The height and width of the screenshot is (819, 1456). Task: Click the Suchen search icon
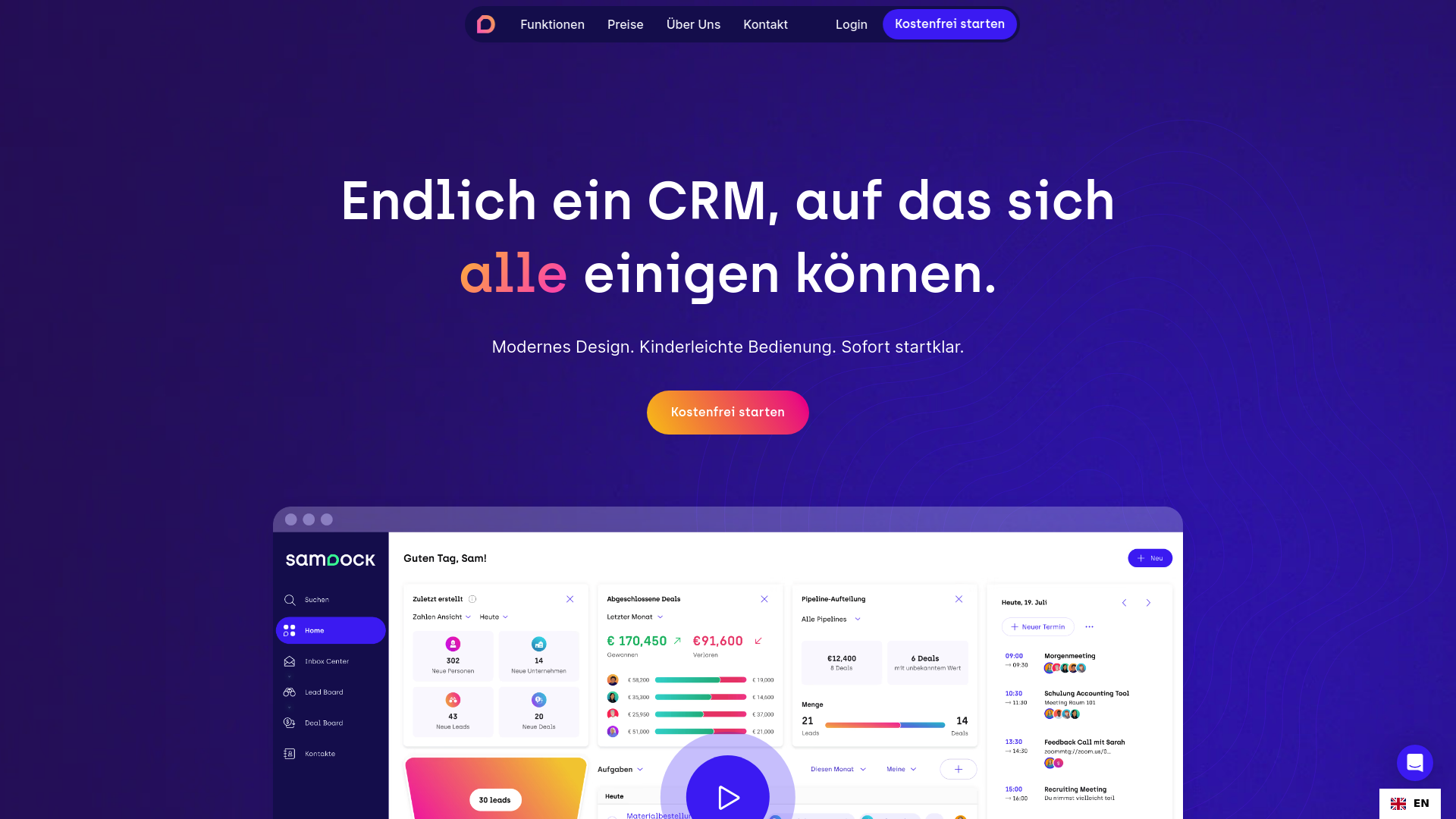click(x=290, y=599)
